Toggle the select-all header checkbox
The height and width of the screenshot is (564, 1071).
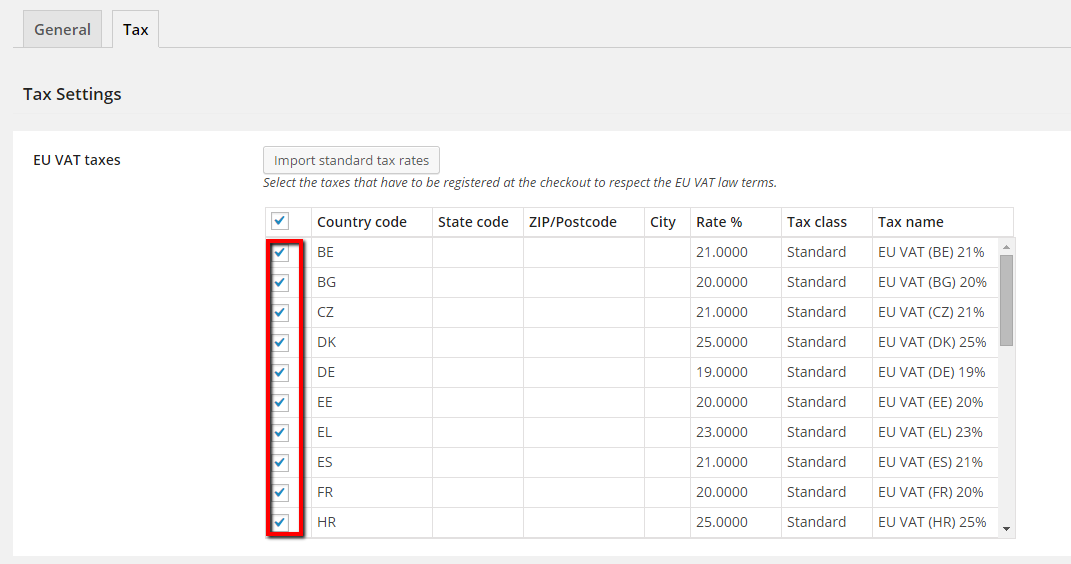pos(280,221)
